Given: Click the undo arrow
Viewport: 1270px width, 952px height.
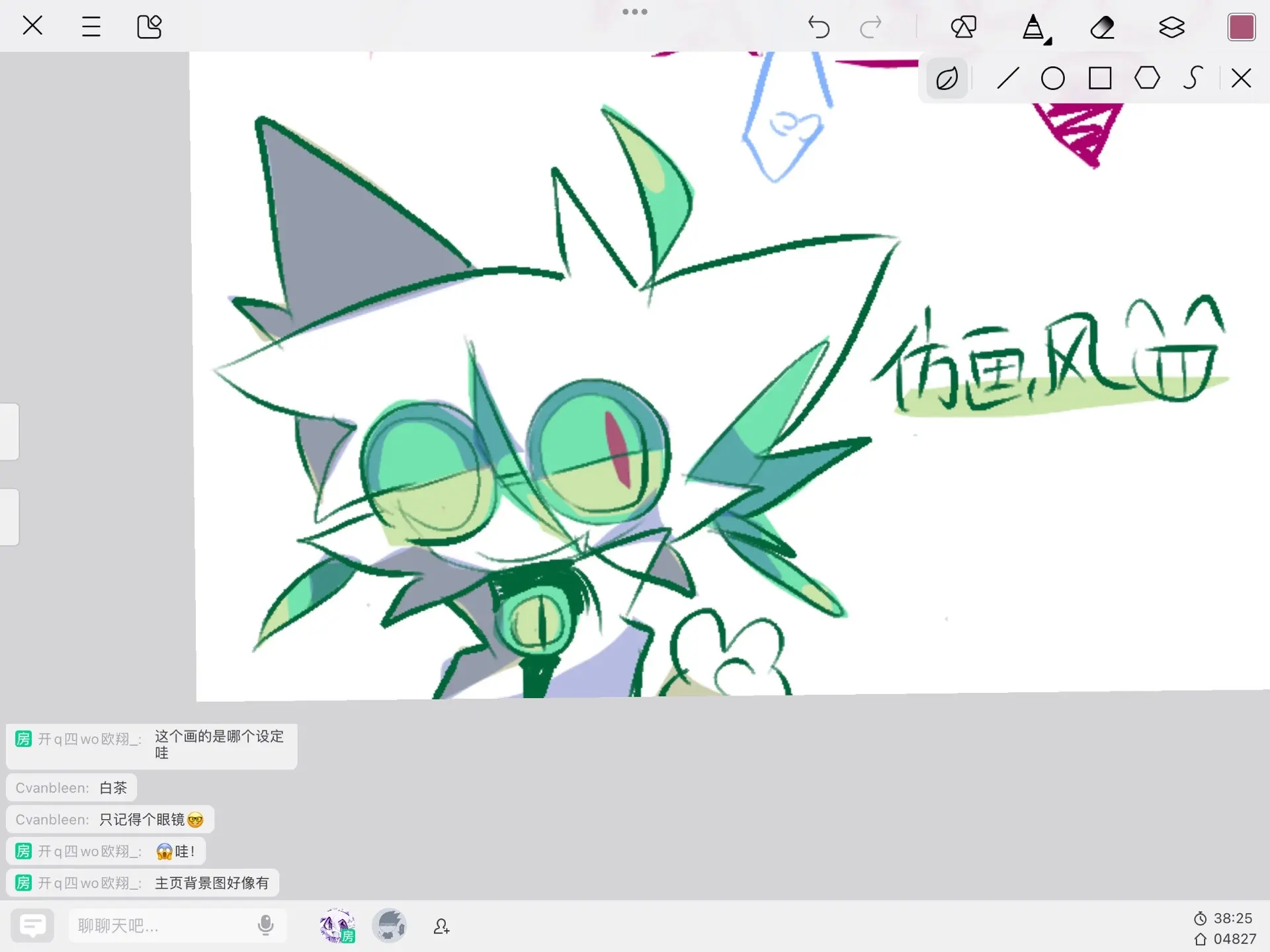Looking at the screenshot, I should [x=819, y=27].
